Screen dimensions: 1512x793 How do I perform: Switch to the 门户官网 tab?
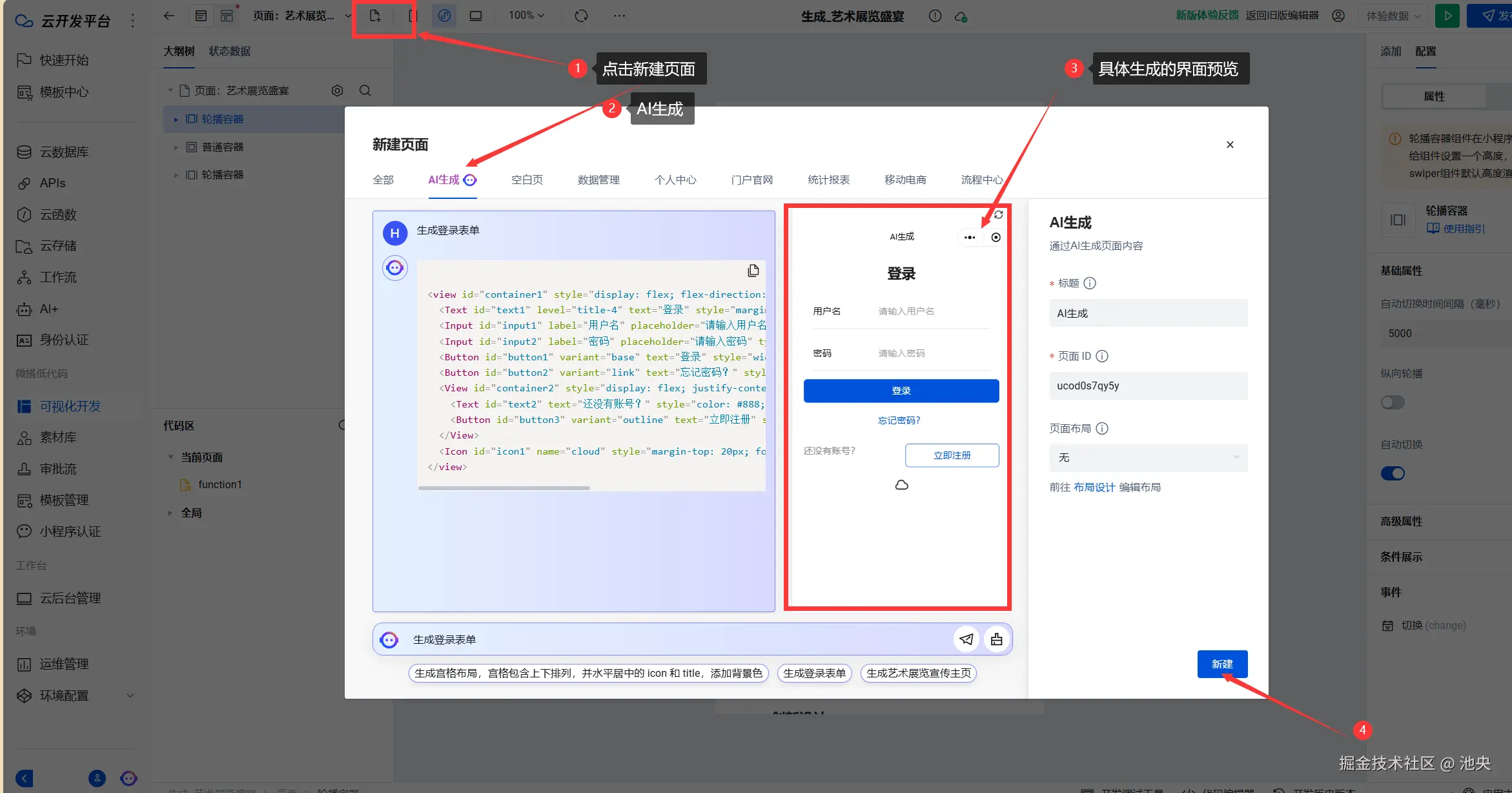(751, 180)
